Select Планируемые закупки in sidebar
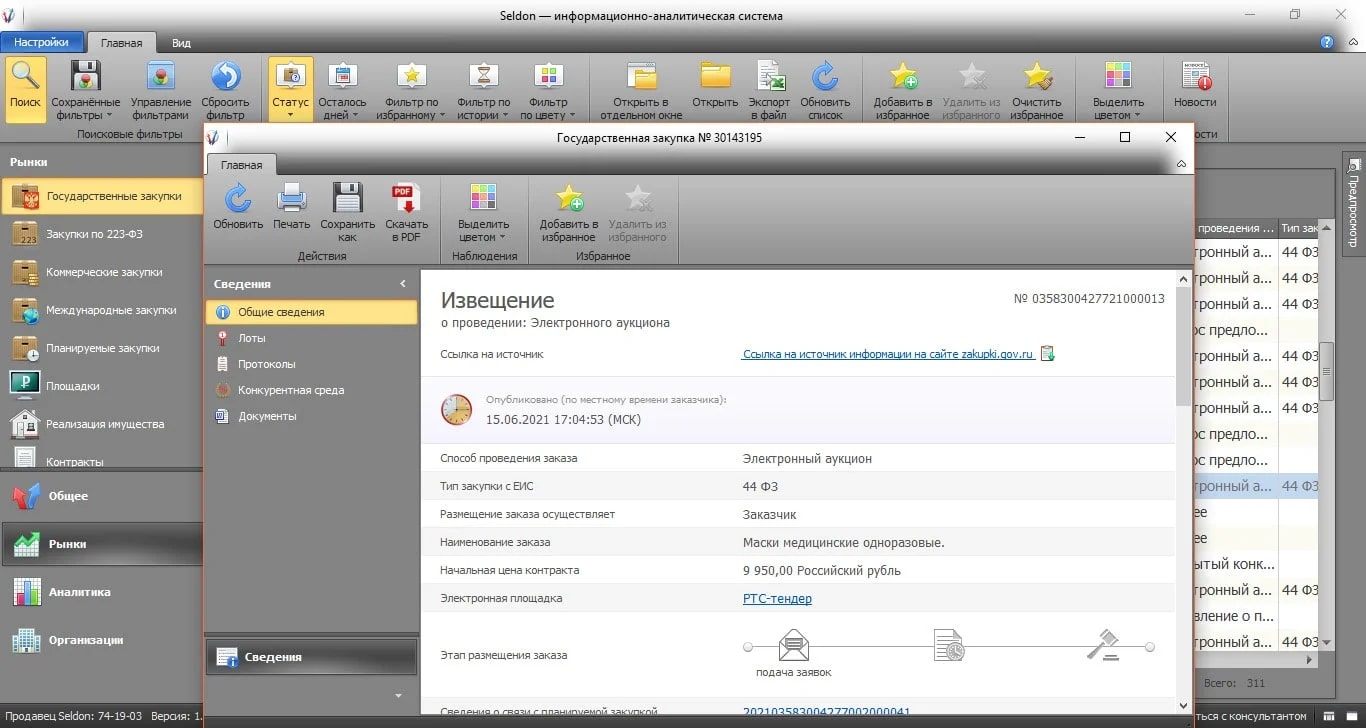The image size is (1366, 728). pyautogui.click(x=102, y=349)
